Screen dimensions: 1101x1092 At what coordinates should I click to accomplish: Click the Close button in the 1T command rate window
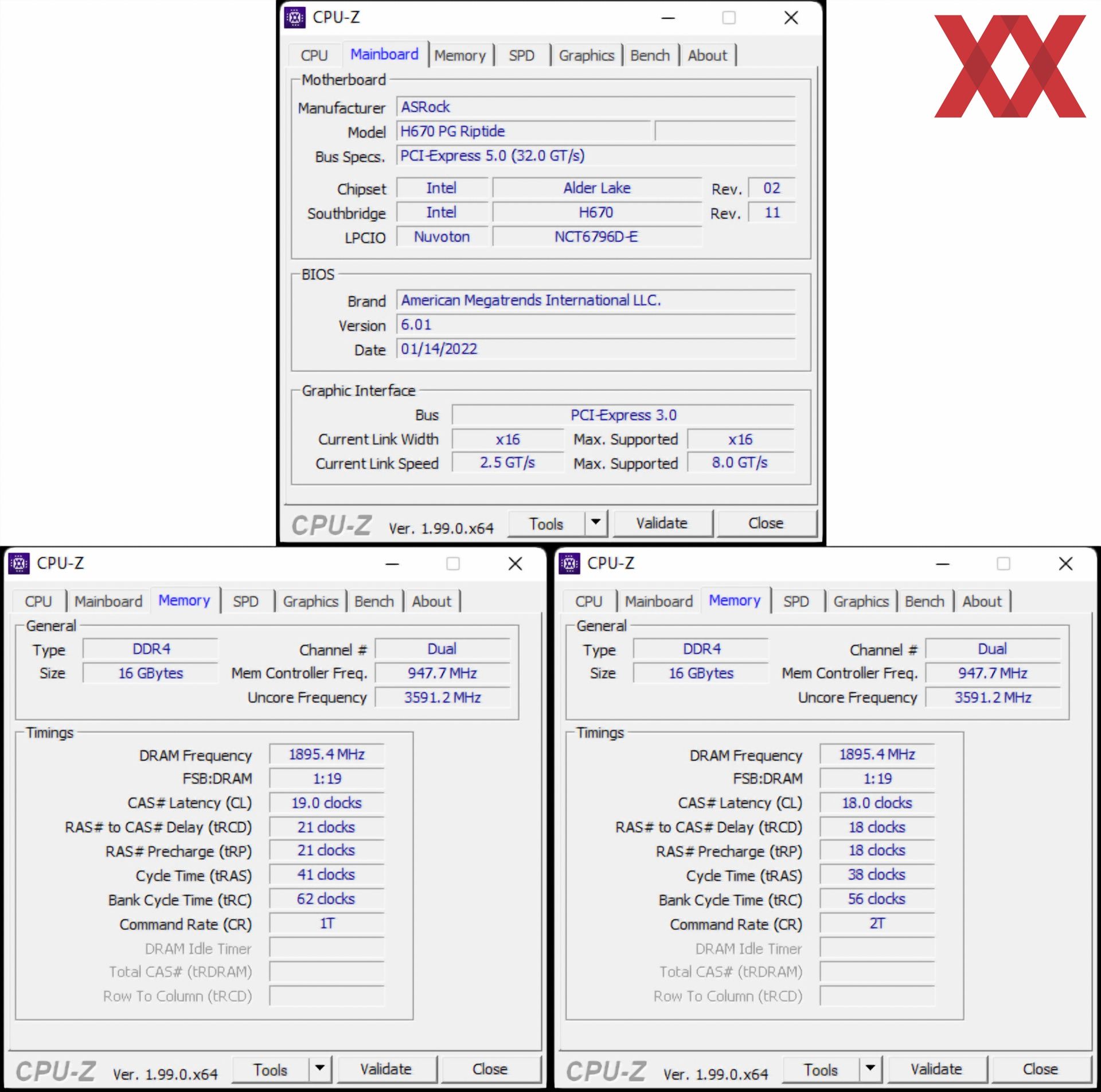[x=490, y=1069]
